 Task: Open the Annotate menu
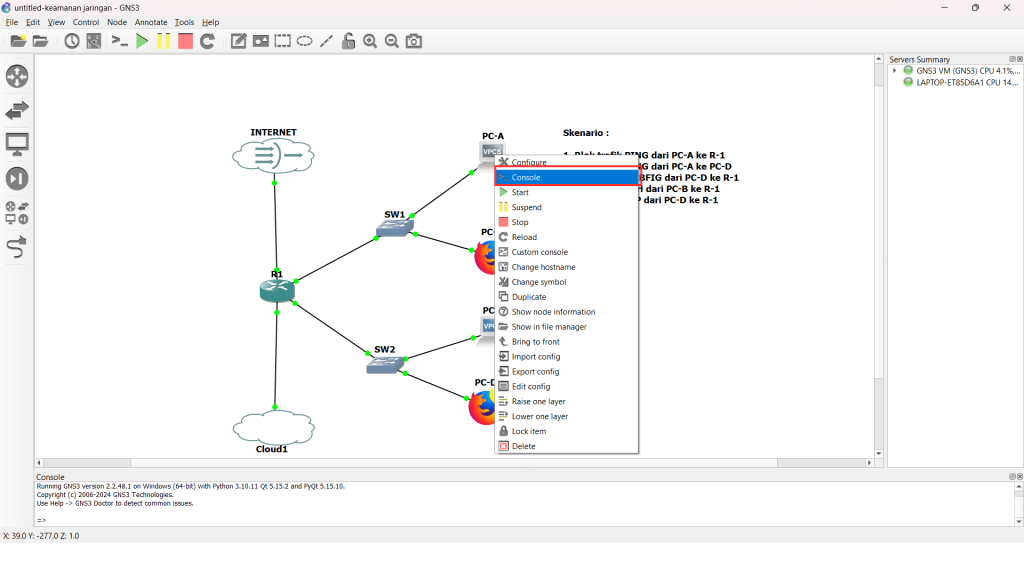[151, 22]
